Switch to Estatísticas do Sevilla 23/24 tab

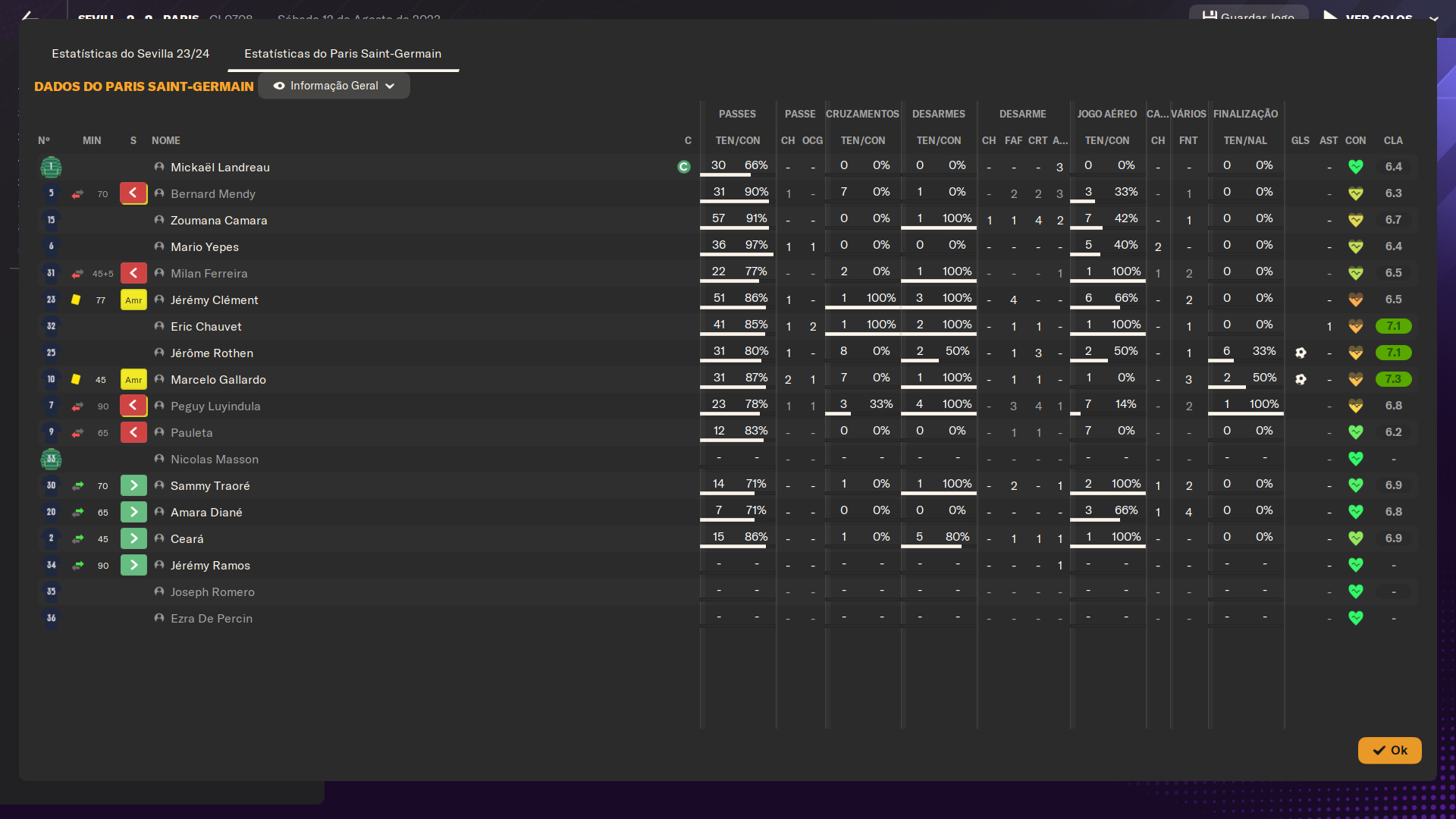(x=130, y=54)
